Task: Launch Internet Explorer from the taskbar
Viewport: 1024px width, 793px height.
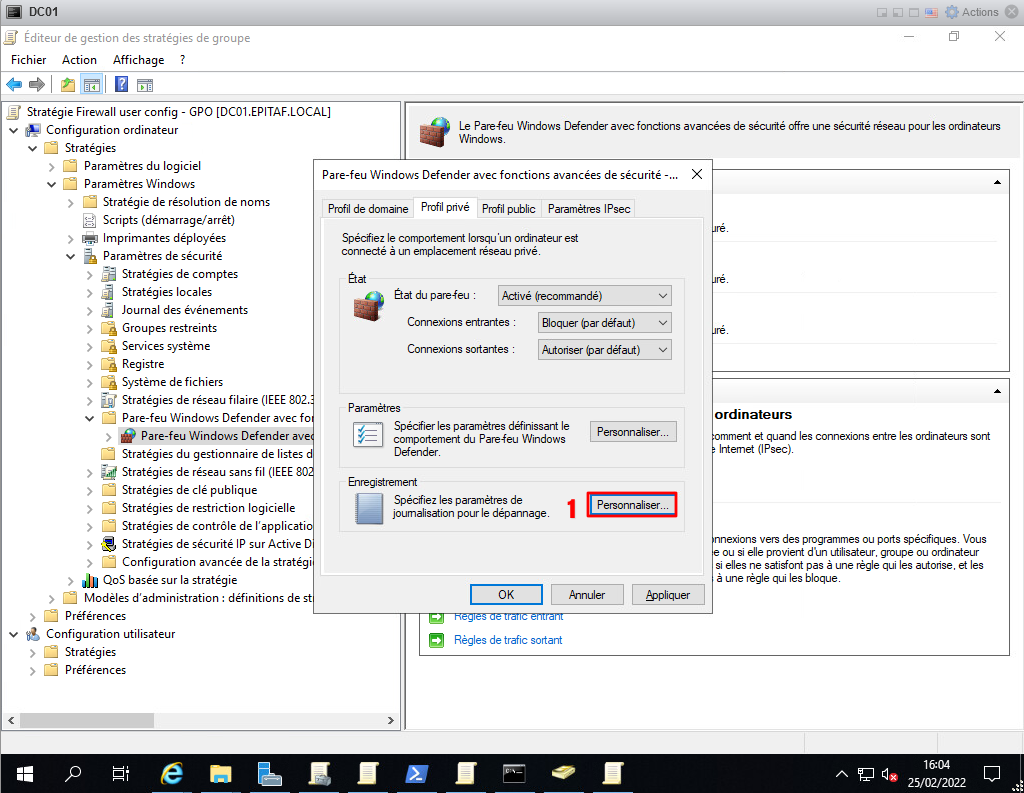Action: pos(173,773)
